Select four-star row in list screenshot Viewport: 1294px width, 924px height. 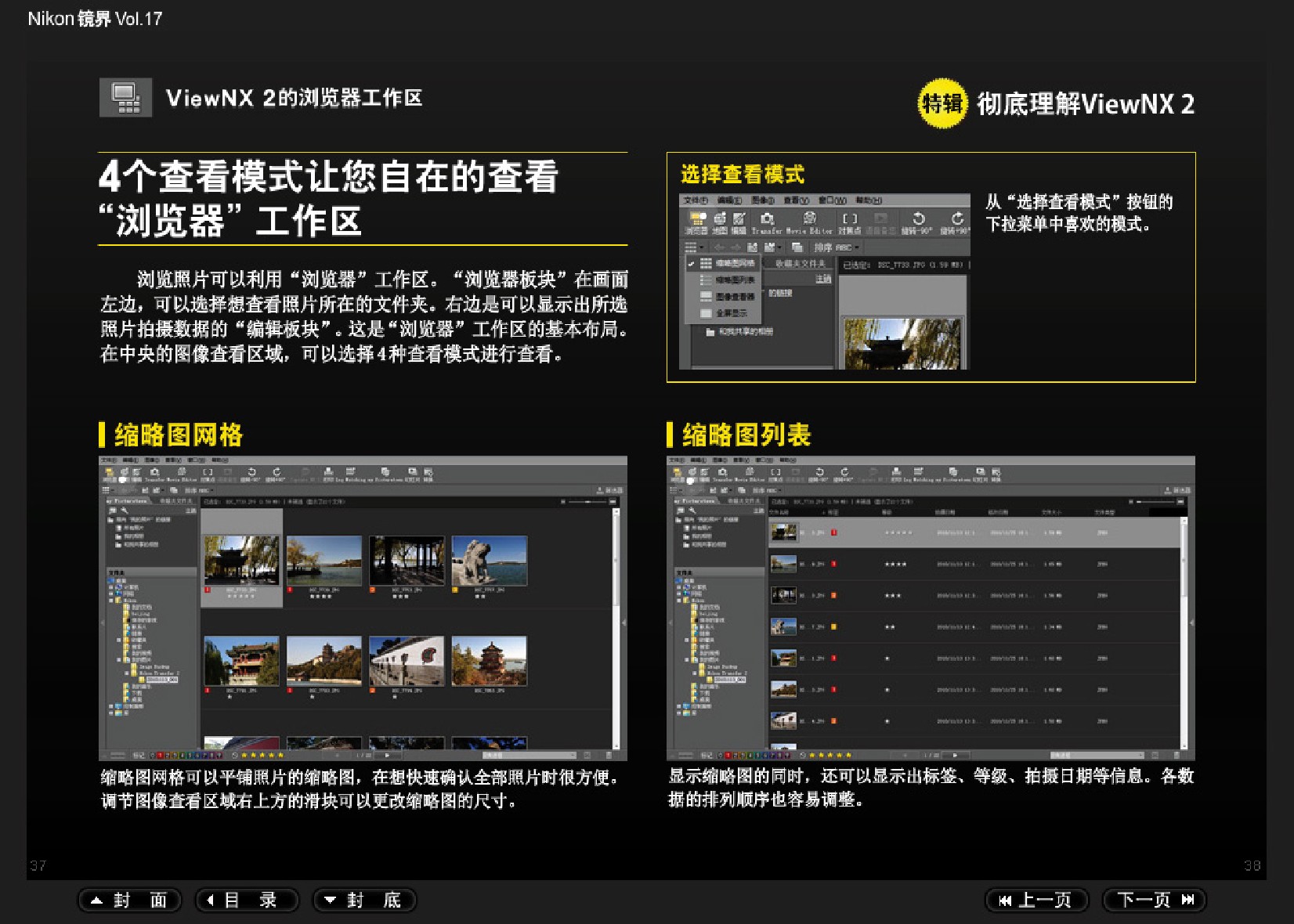pos(974,564)
